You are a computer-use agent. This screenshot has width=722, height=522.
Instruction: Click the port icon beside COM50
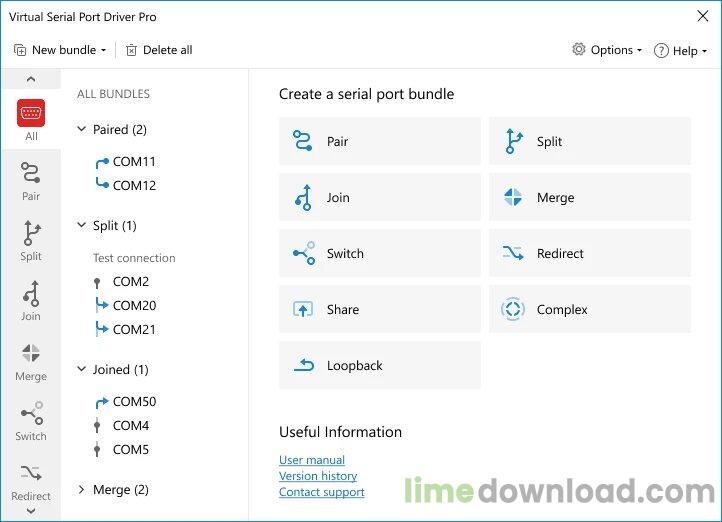pos(102,402)
